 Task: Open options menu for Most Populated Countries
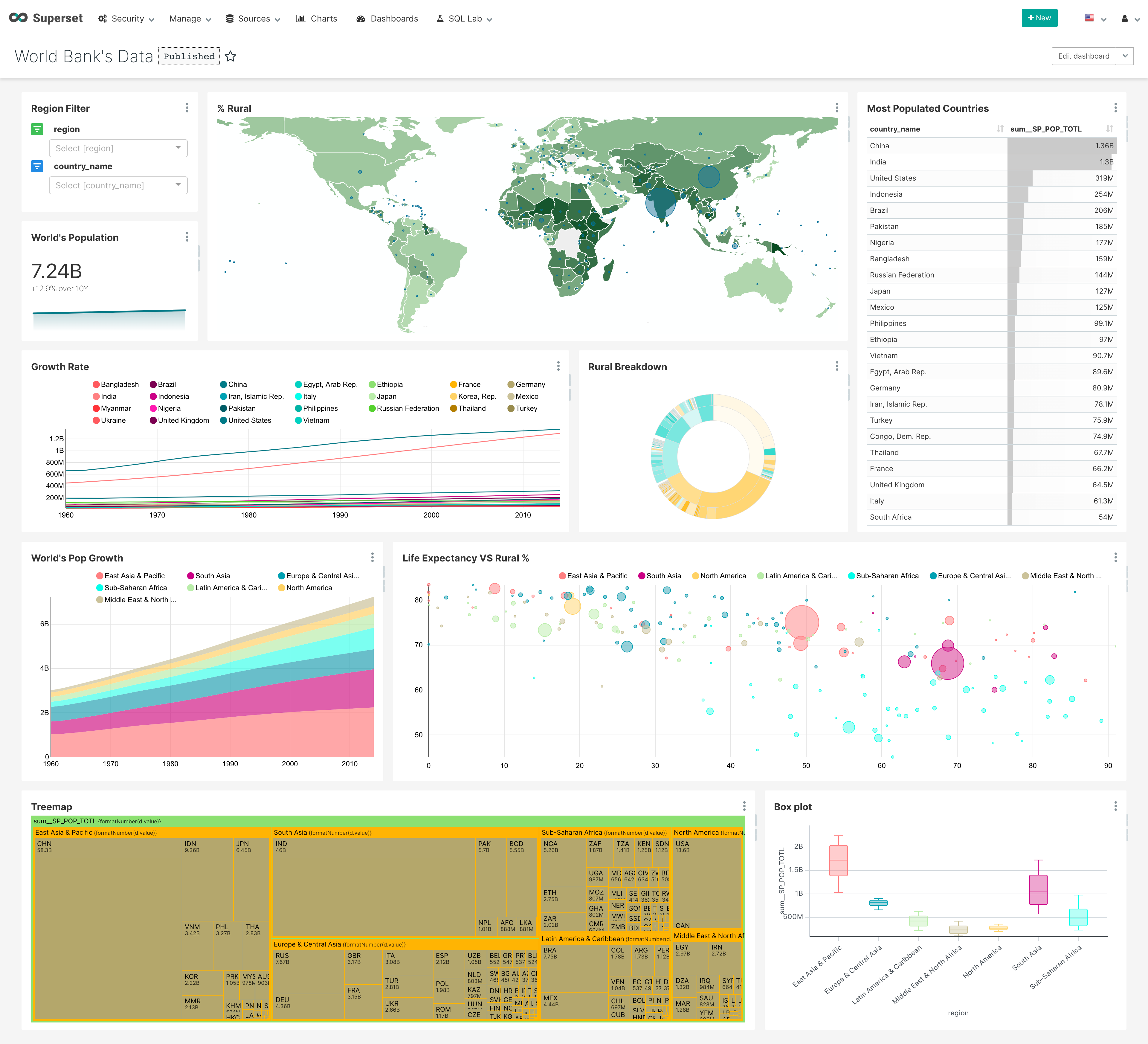[1115, 107]
